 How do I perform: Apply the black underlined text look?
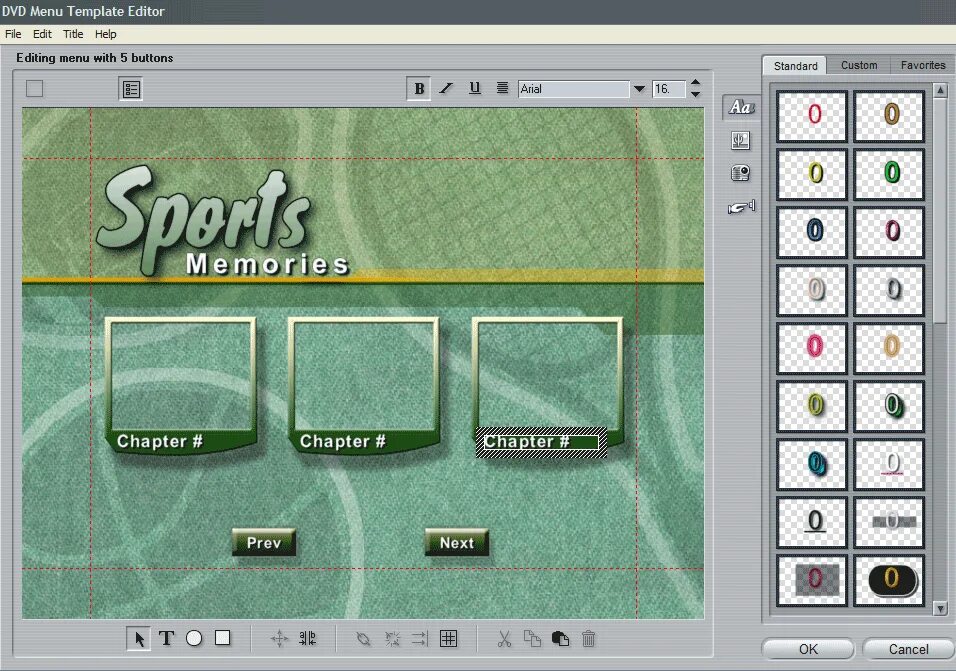pyautogui.click(x=812, y=522)
